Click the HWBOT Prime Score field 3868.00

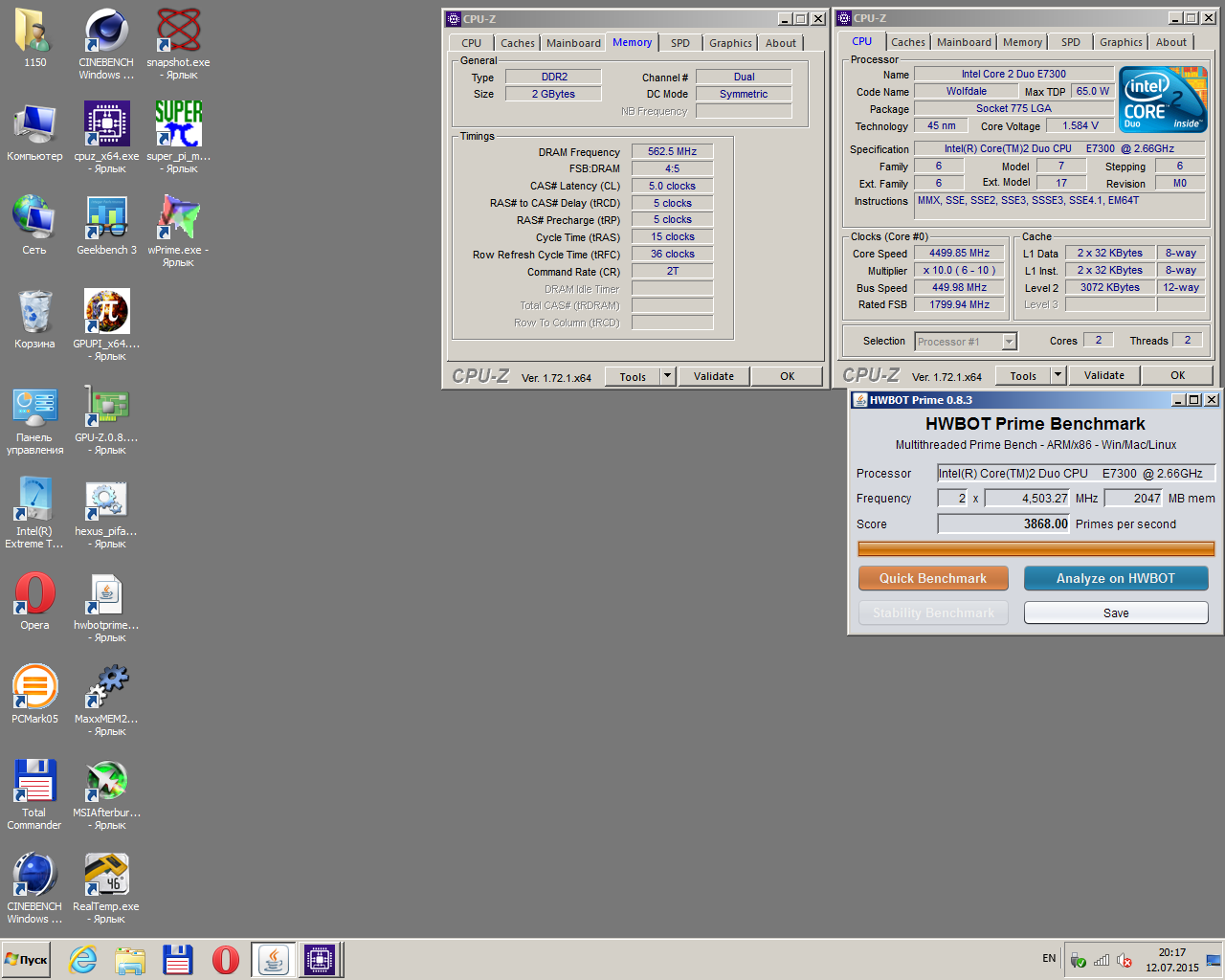coord(1003,523)
